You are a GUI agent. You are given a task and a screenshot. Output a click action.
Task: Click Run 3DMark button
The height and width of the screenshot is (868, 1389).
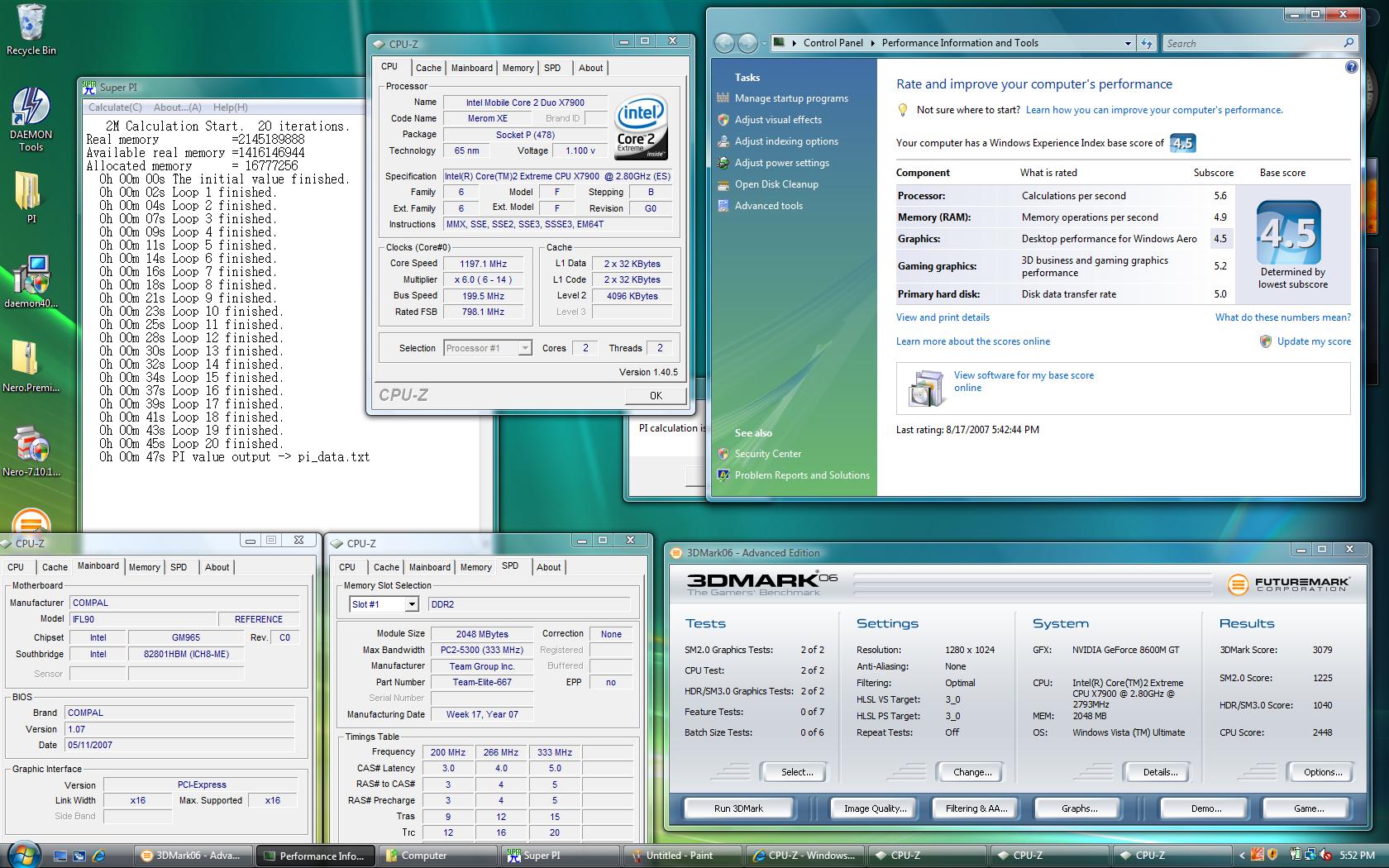(x=738, y=808)
